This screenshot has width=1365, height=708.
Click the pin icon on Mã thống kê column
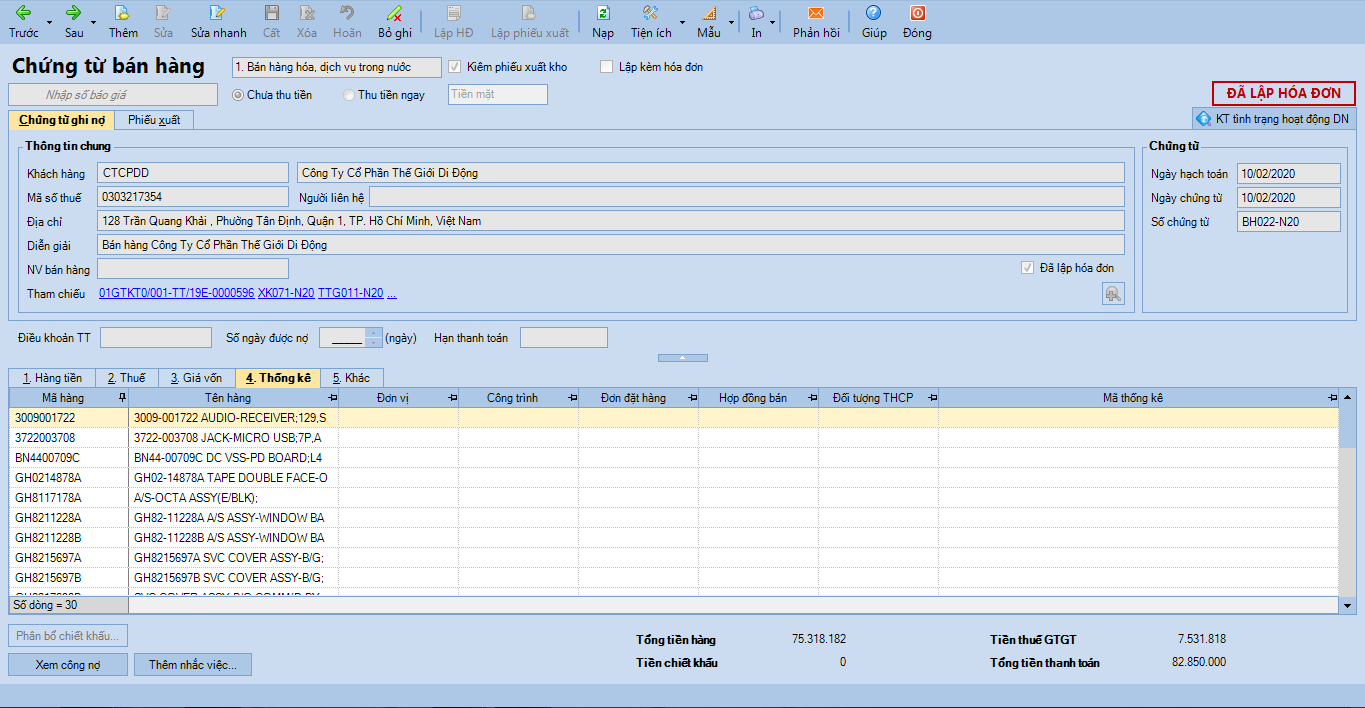pyautogui.click(x=1332, y=398)
